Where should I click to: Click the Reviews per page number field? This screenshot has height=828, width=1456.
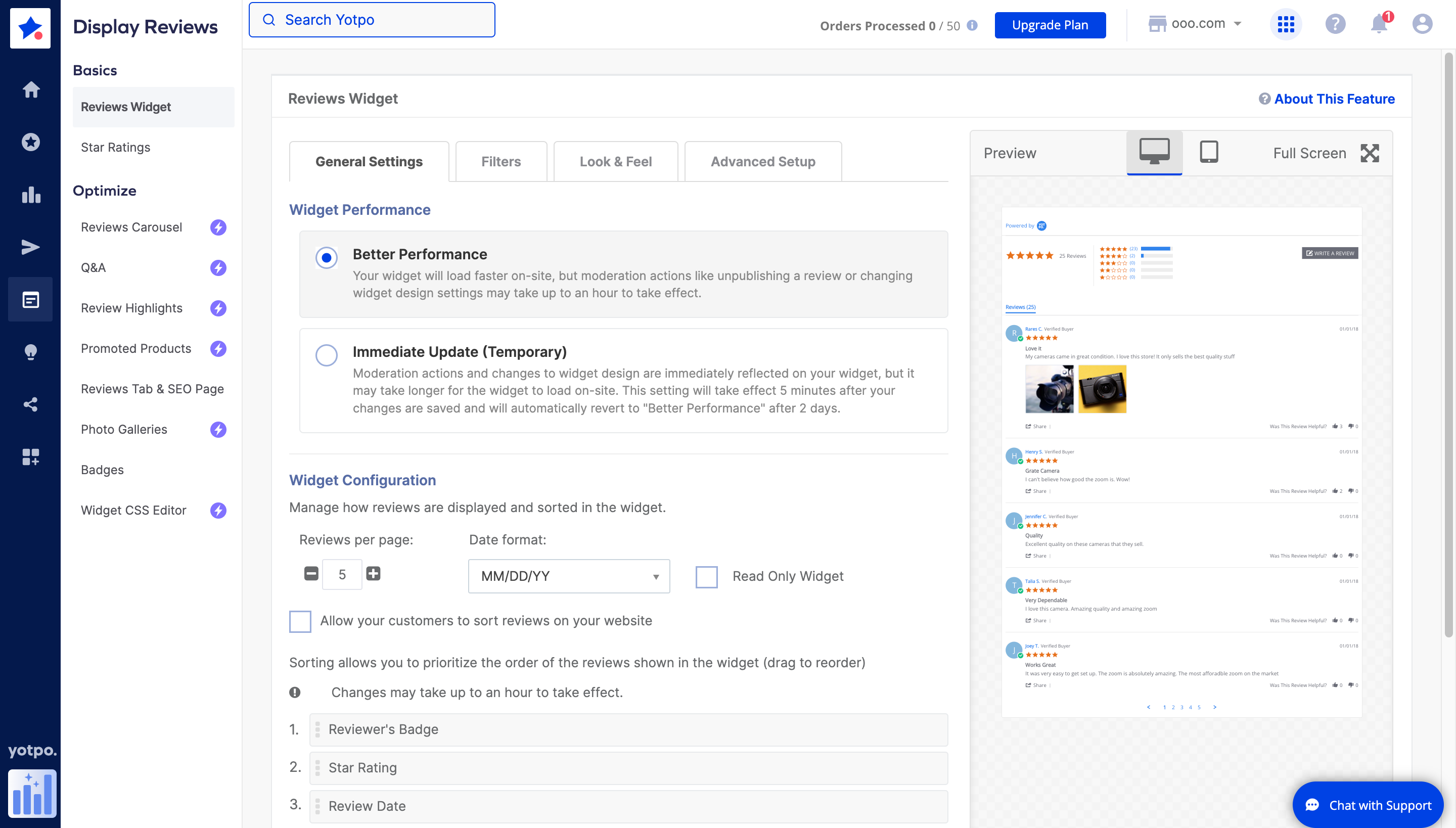(x=342, y=574)
